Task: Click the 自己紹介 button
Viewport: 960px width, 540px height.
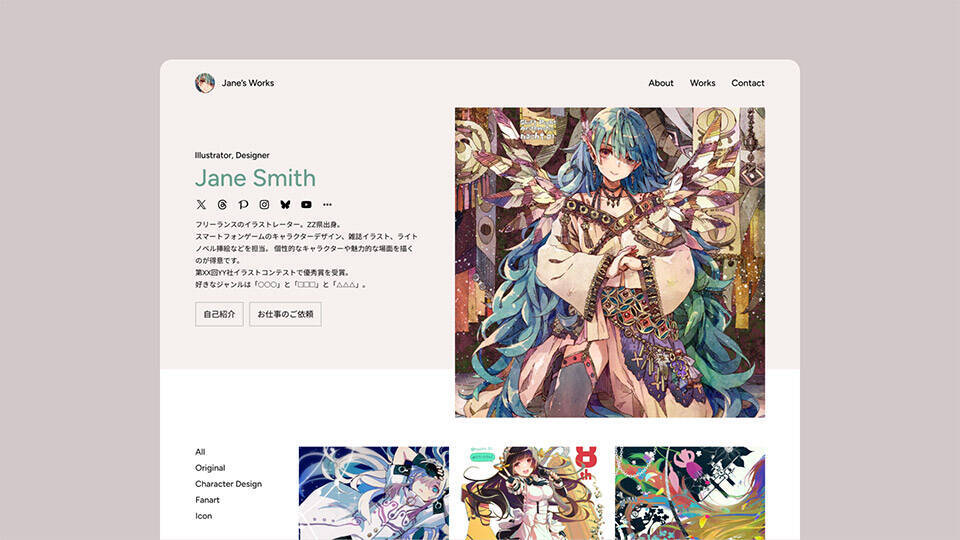Action: coord(219,314)
